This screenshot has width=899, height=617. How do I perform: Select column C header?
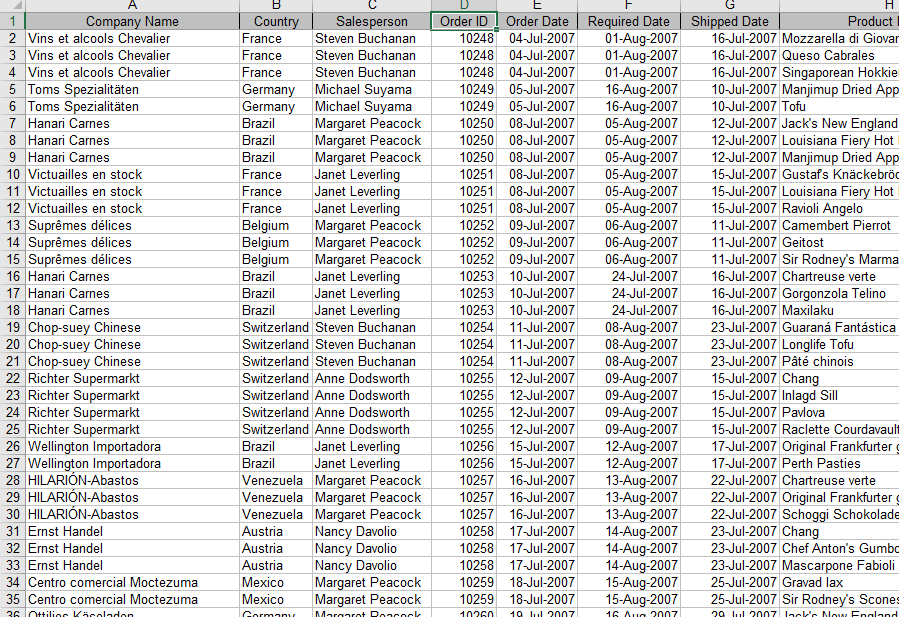pos(372,5)
